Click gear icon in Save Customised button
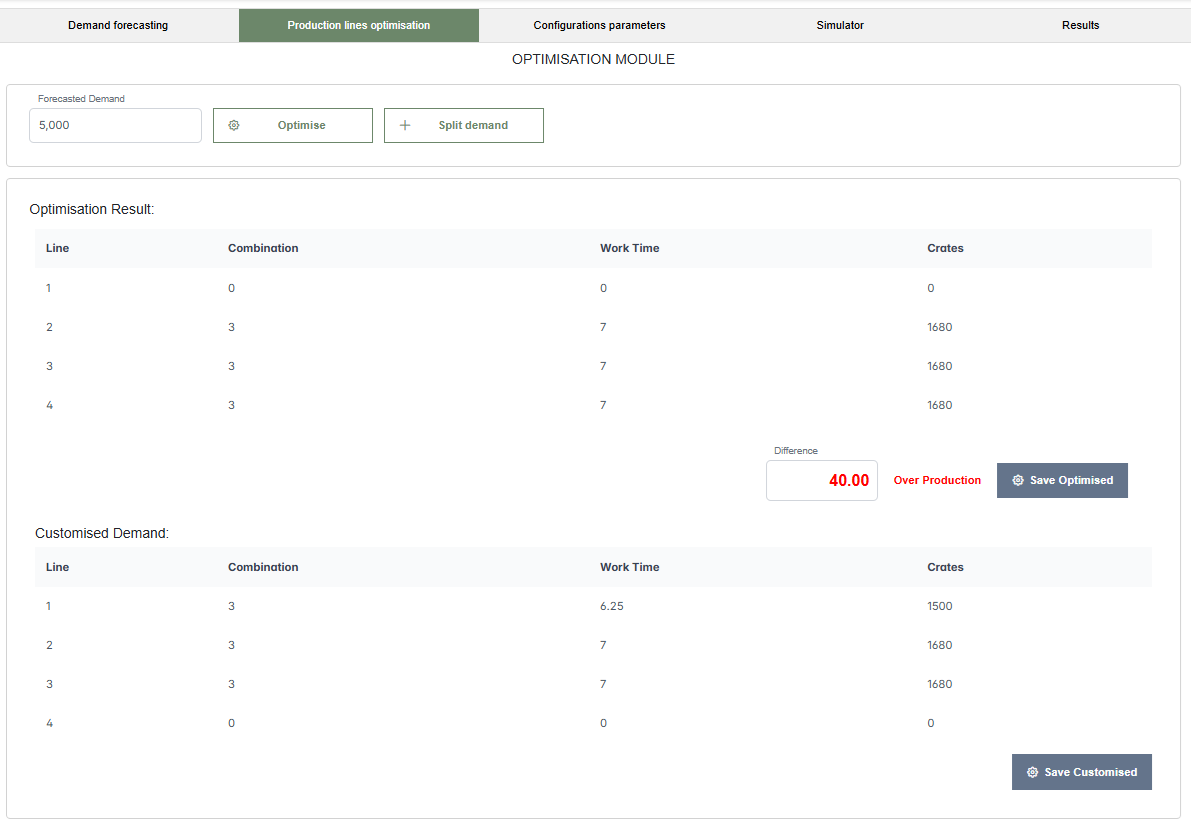The height and width of the screenshot is (824, 1191). coord(1032,773)
